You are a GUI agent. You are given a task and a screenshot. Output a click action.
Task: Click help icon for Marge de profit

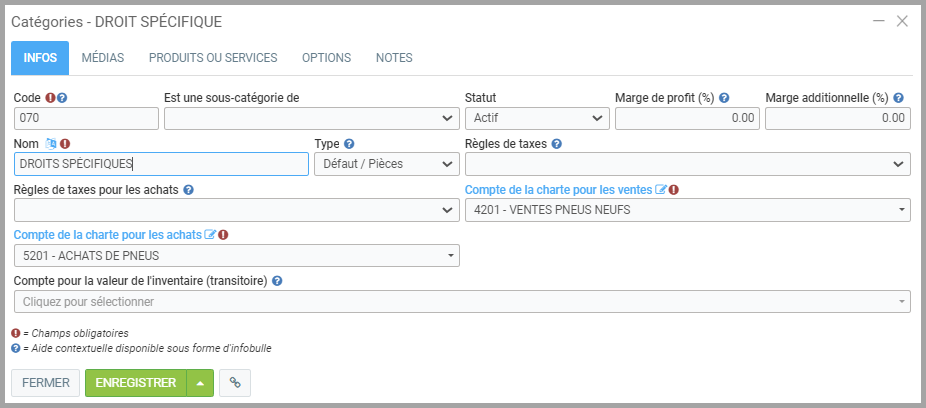(x=724, y=98)
